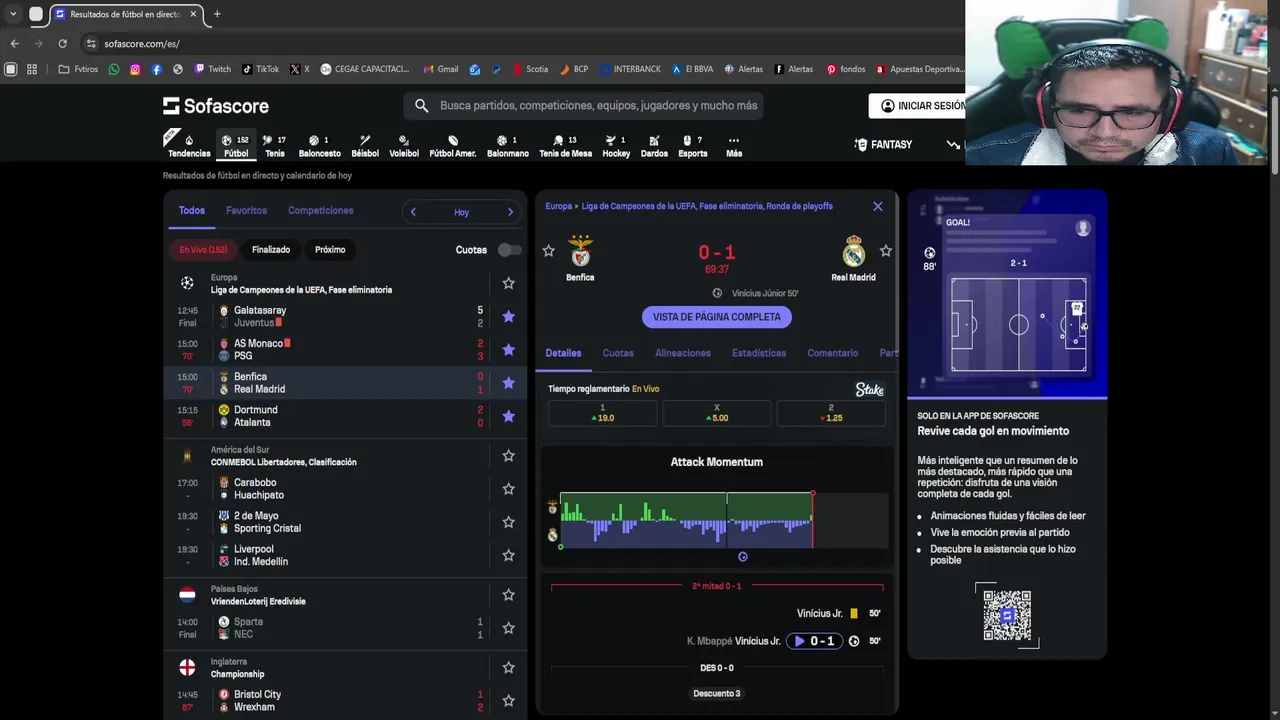Select the Baloncesto sport icon
1280x720 pixels.
(319, 146)
